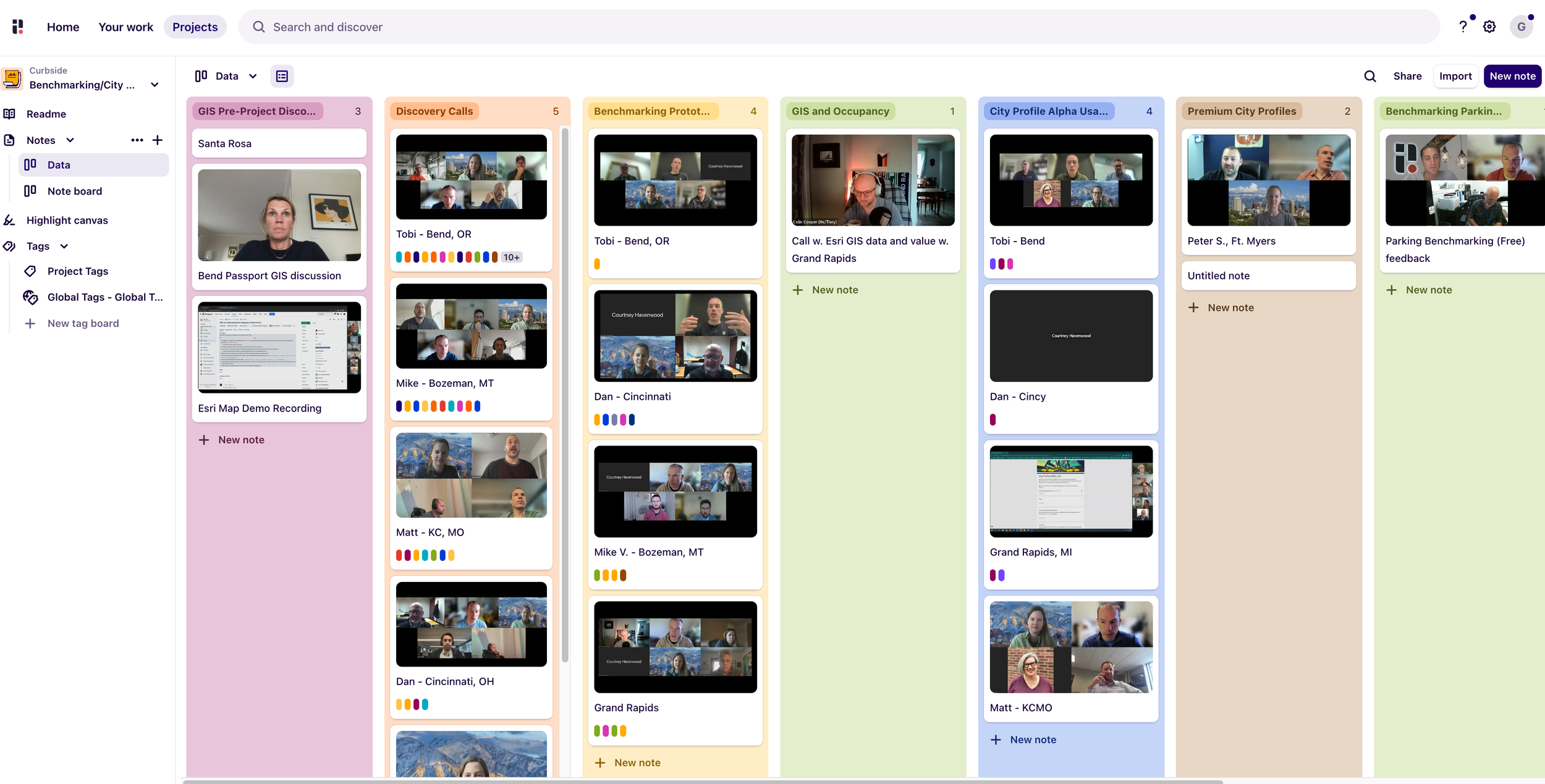Open the settings gear icon
Image resolution: width=1545 pixels, height=784 pixels.
point(1489,27)
